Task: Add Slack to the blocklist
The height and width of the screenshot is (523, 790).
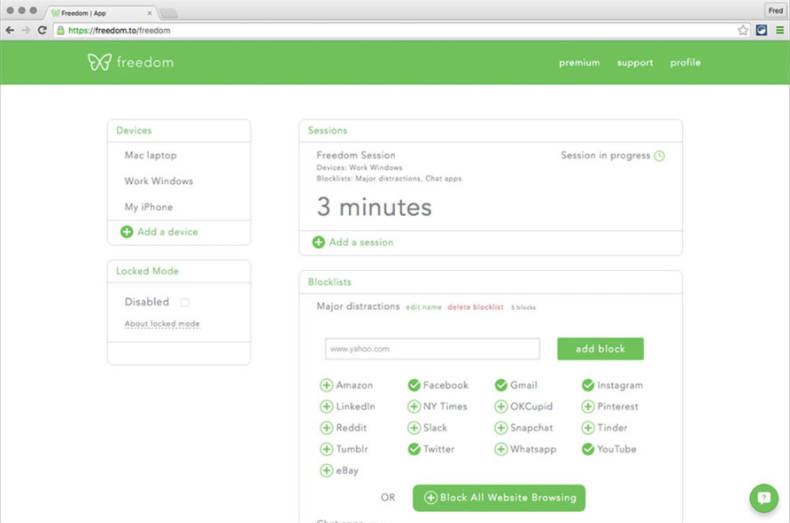Action: pos(414,428)
